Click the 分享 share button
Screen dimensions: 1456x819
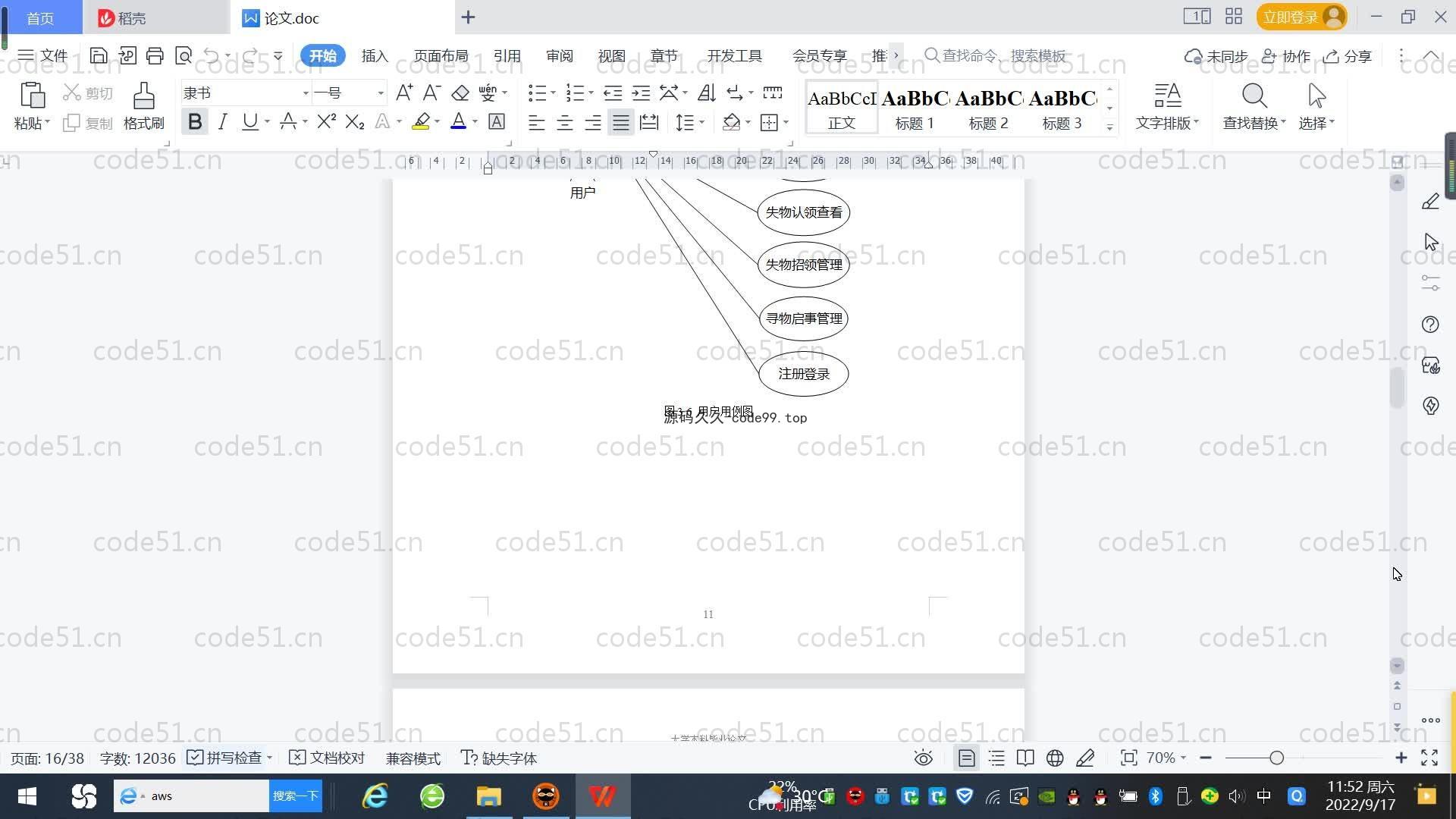click(1348, 55)
